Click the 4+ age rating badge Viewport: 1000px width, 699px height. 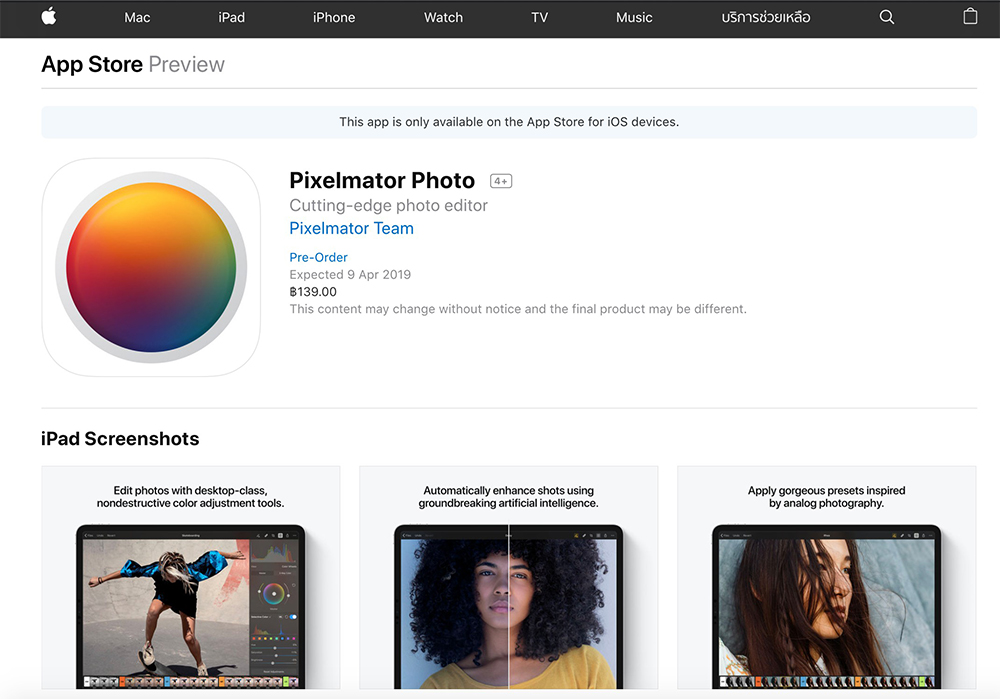[x=500, y=181]
